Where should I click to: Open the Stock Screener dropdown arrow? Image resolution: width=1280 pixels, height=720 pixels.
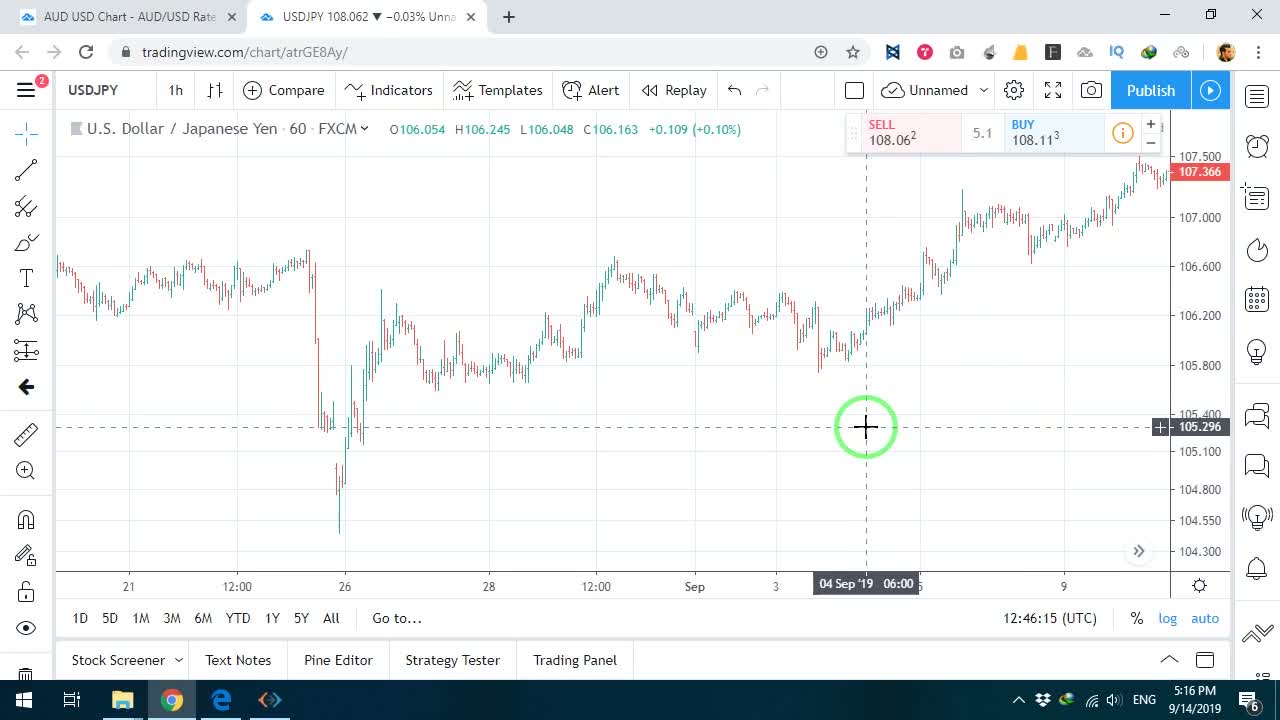179,660
